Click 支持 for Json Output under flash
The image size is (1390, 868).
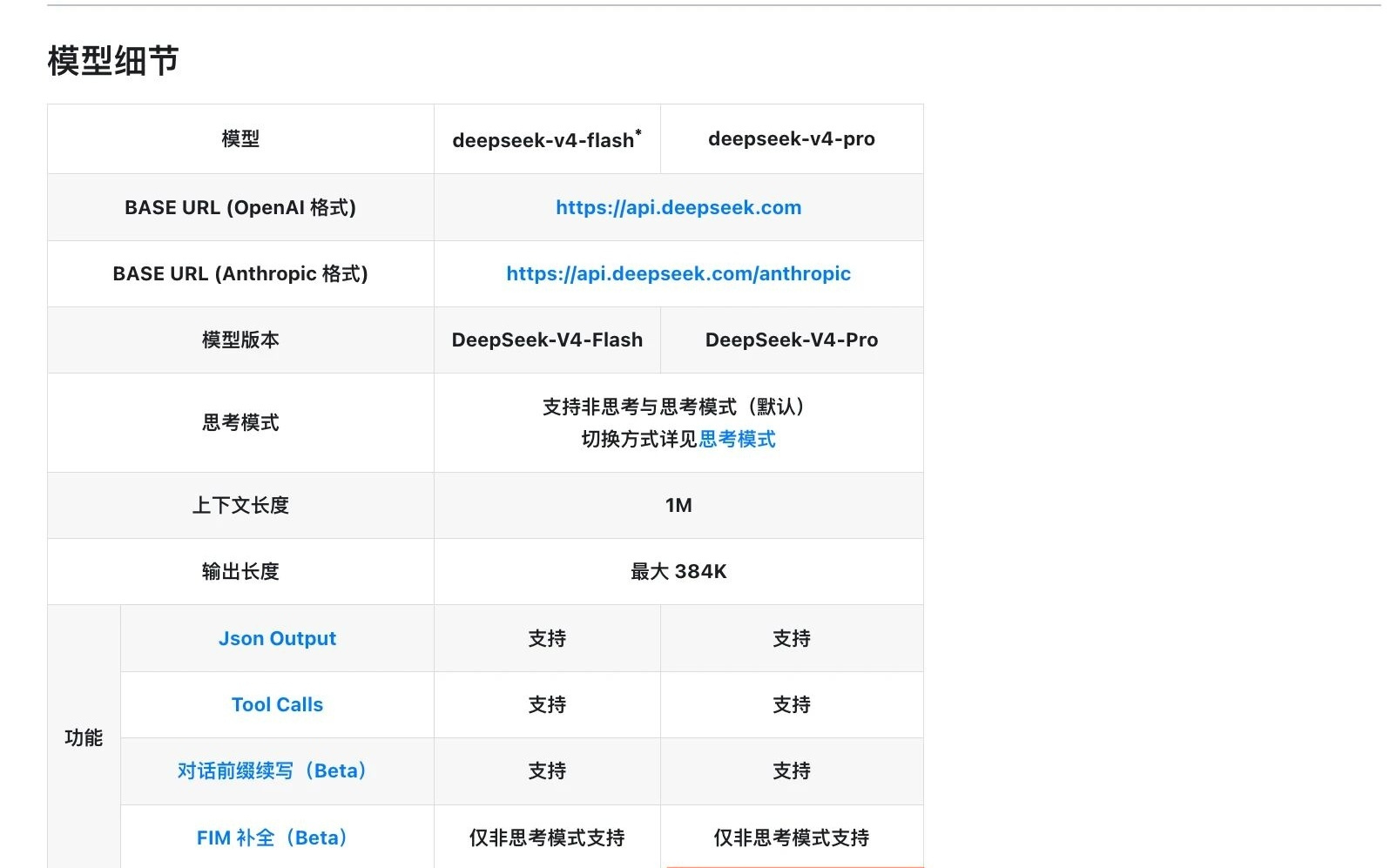click(x=547, y=639)
